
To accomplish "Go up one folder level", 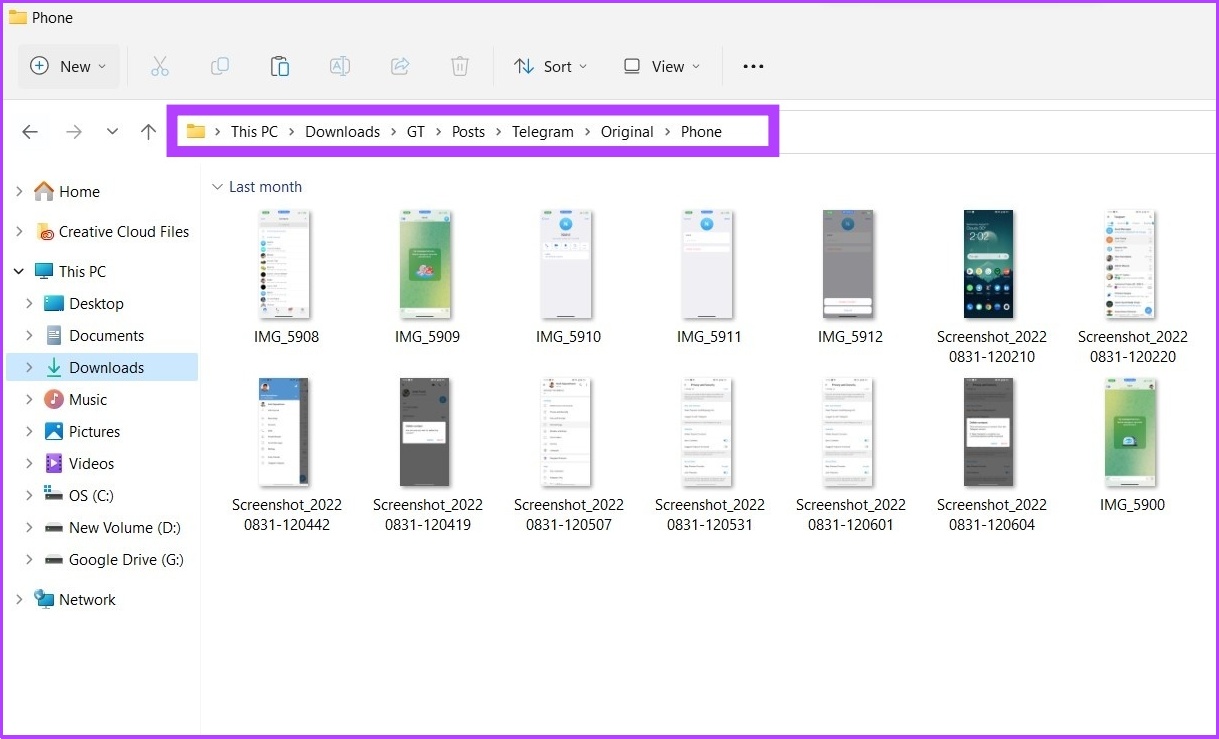I will coord(149,131).
